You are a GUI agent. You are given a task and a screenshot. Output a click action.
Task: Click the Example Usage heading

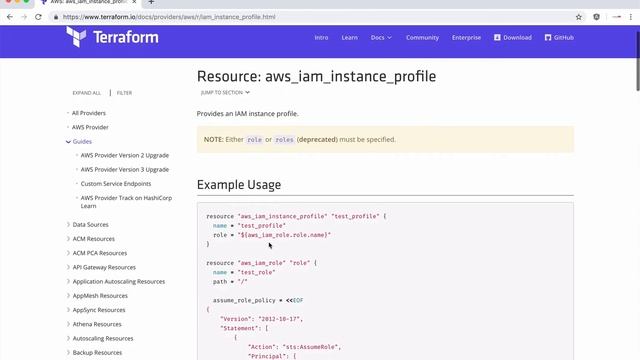tap(239, 185)
